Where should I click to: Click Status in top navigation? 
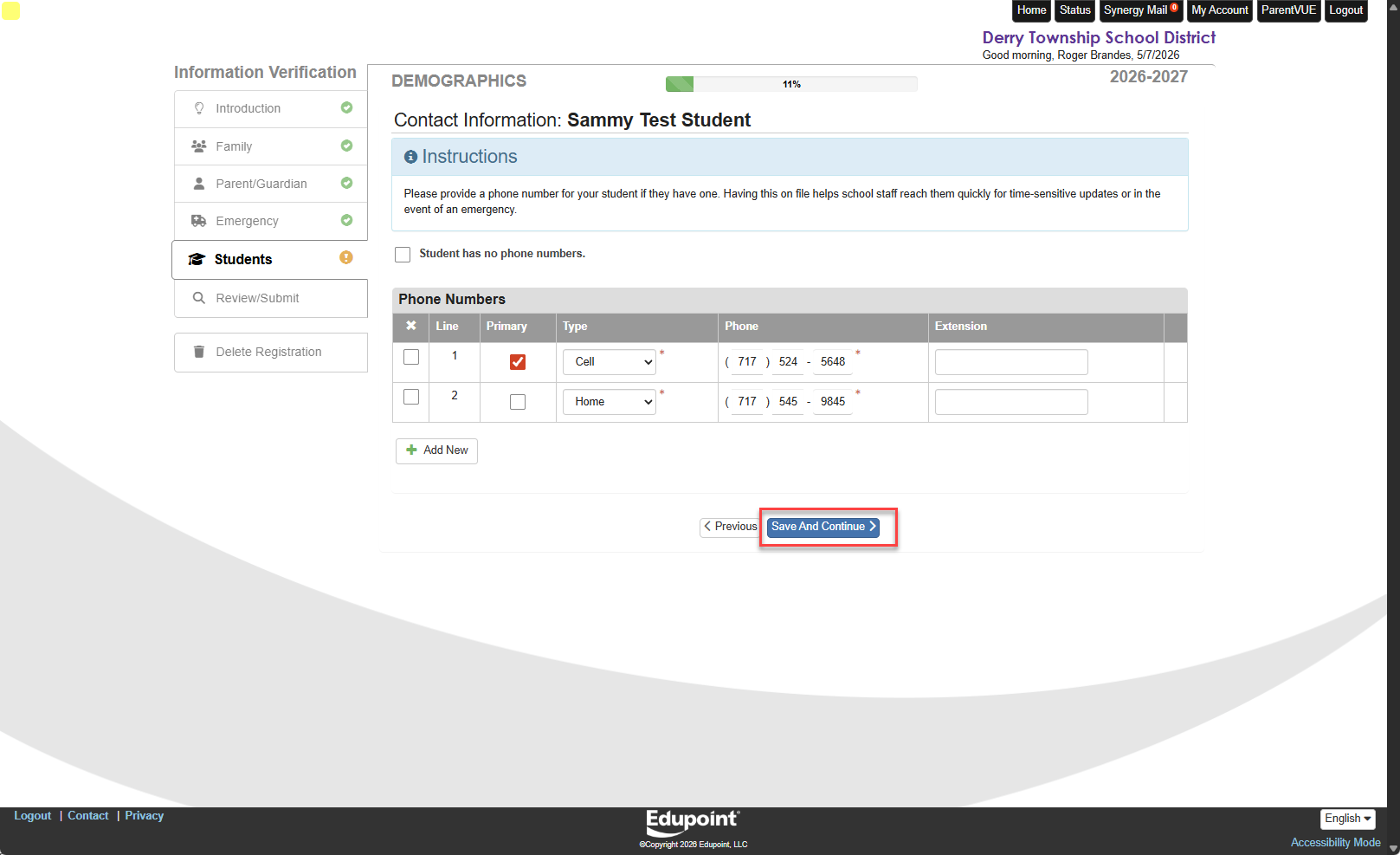coord(1074,10)
